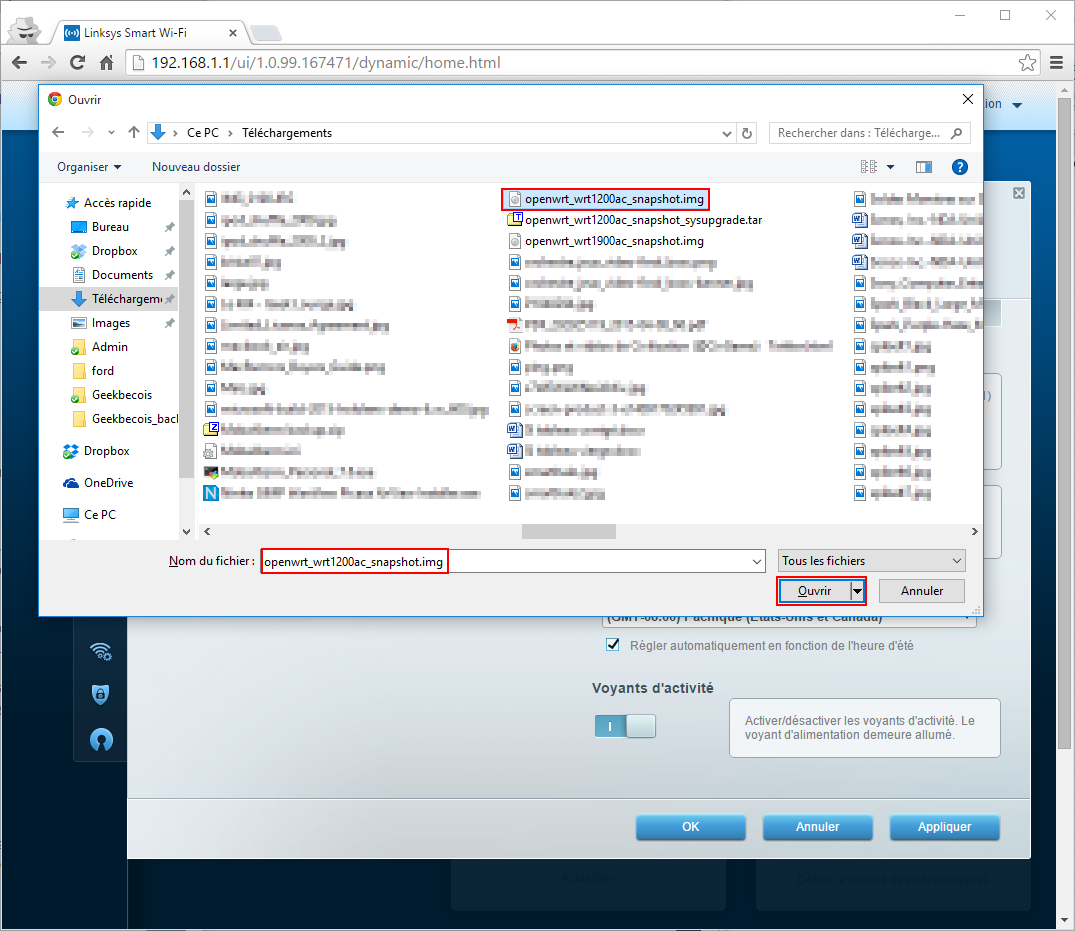Open Chrome's hamburger menu icon
Image resolution: width=1075 pixels, height=931 pixels.
tap(1056, 63)
